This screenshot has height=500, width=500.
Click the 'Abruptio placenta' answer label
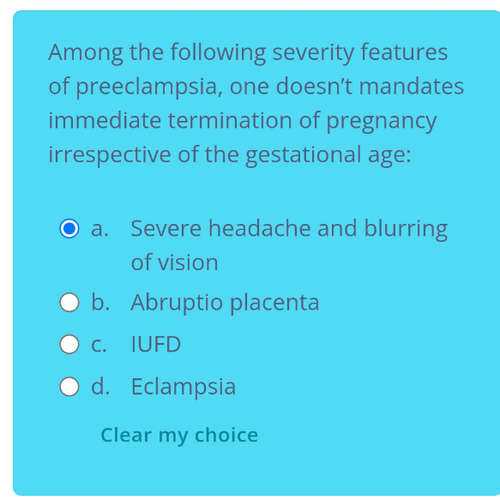[225, 303]
